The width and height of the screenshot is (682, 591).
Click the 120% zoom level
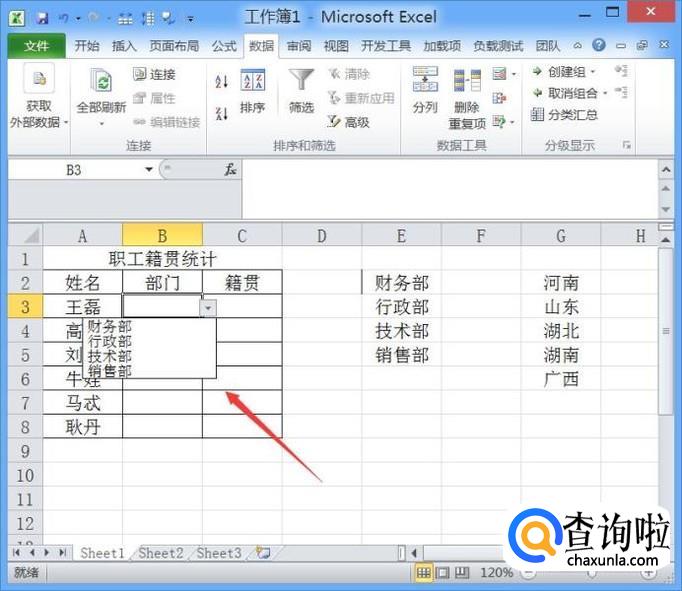point(496,573)
